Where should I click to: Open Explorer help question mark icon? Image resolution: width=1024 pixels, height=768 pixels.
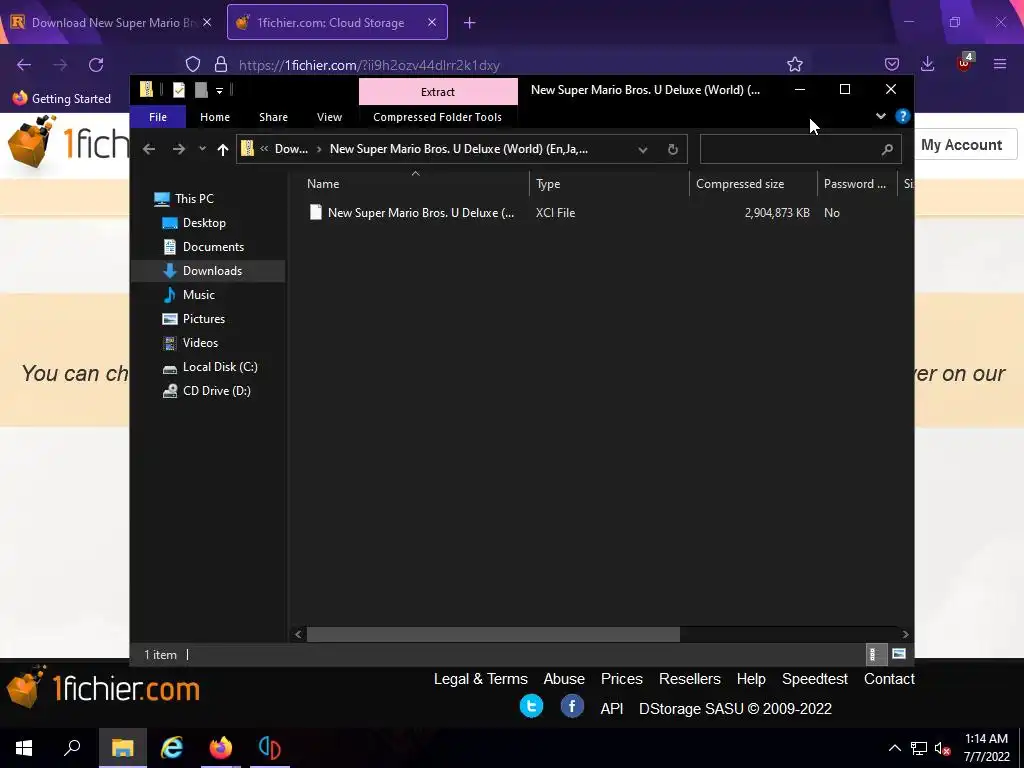[x=903, y=116]
